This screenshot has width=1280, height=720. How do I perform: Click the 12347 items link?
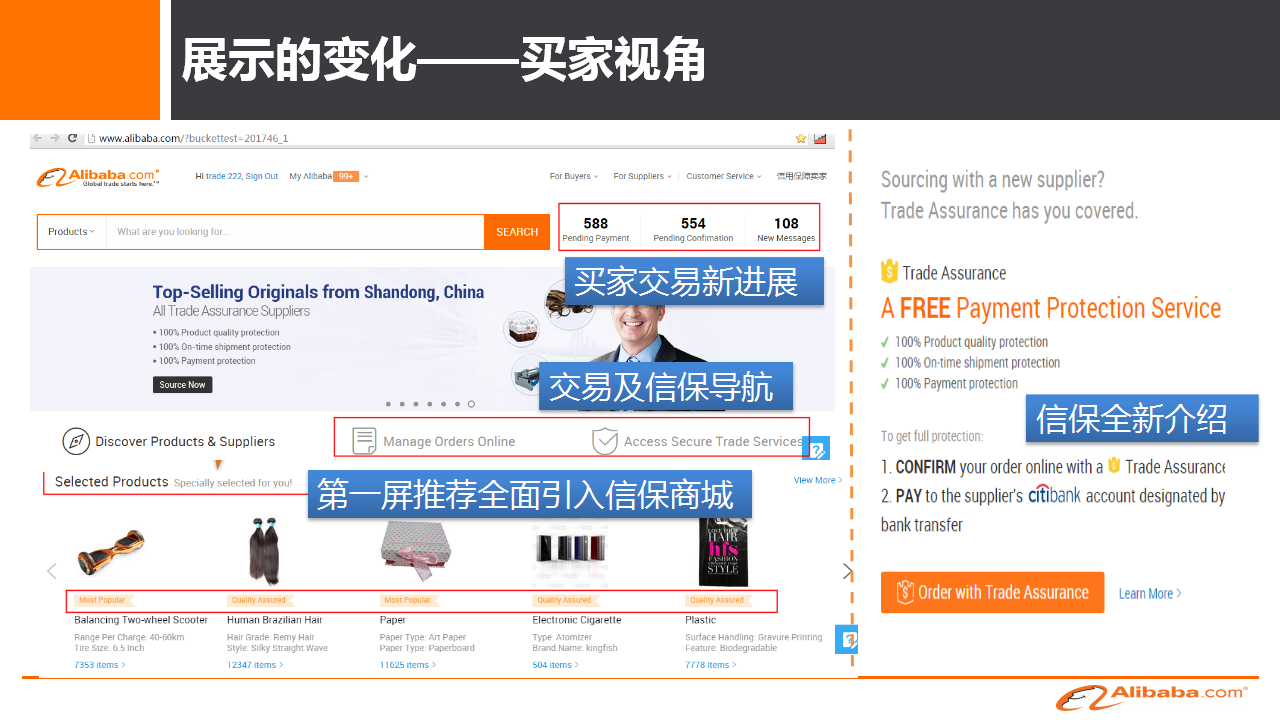tap(255, 665)
